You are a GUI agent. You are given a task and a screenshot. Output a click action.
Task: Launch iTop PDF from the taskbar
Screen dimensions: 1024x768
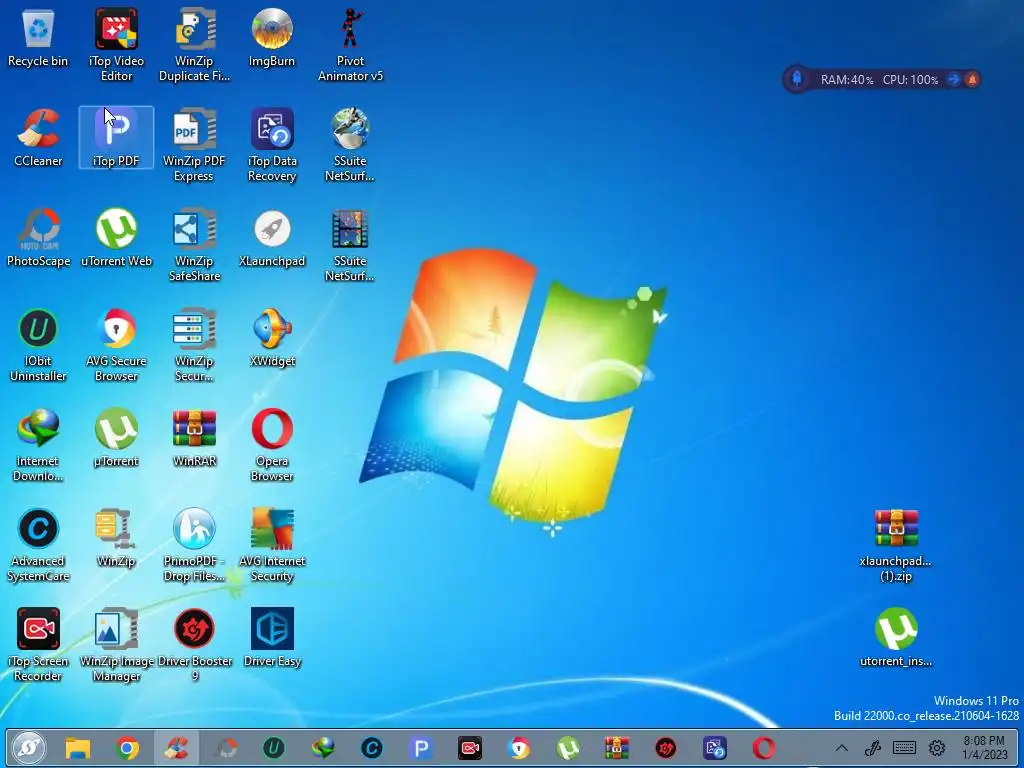point(421,748)
